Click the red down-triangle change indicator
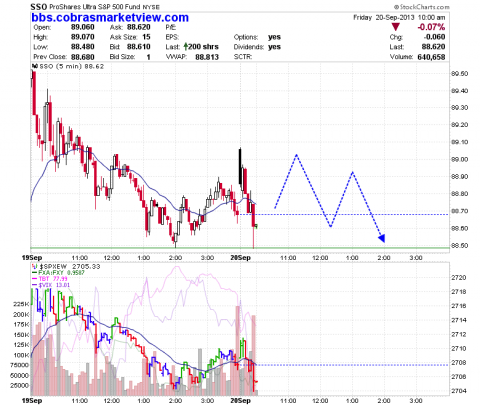Screen dimensions: 480x406 [x=396, y=27]
